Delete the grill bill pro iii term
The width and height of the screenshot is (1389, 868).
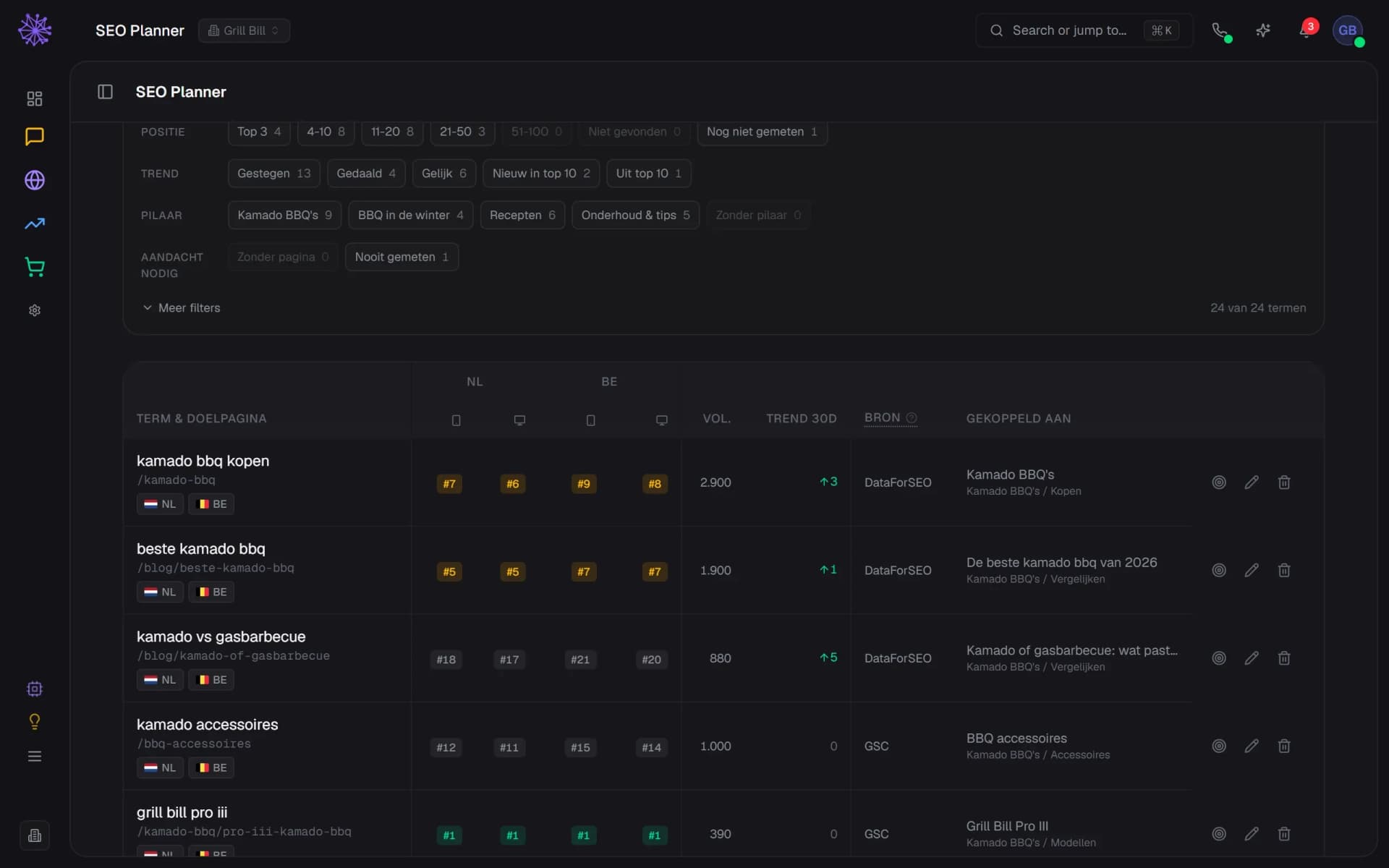1284,834
